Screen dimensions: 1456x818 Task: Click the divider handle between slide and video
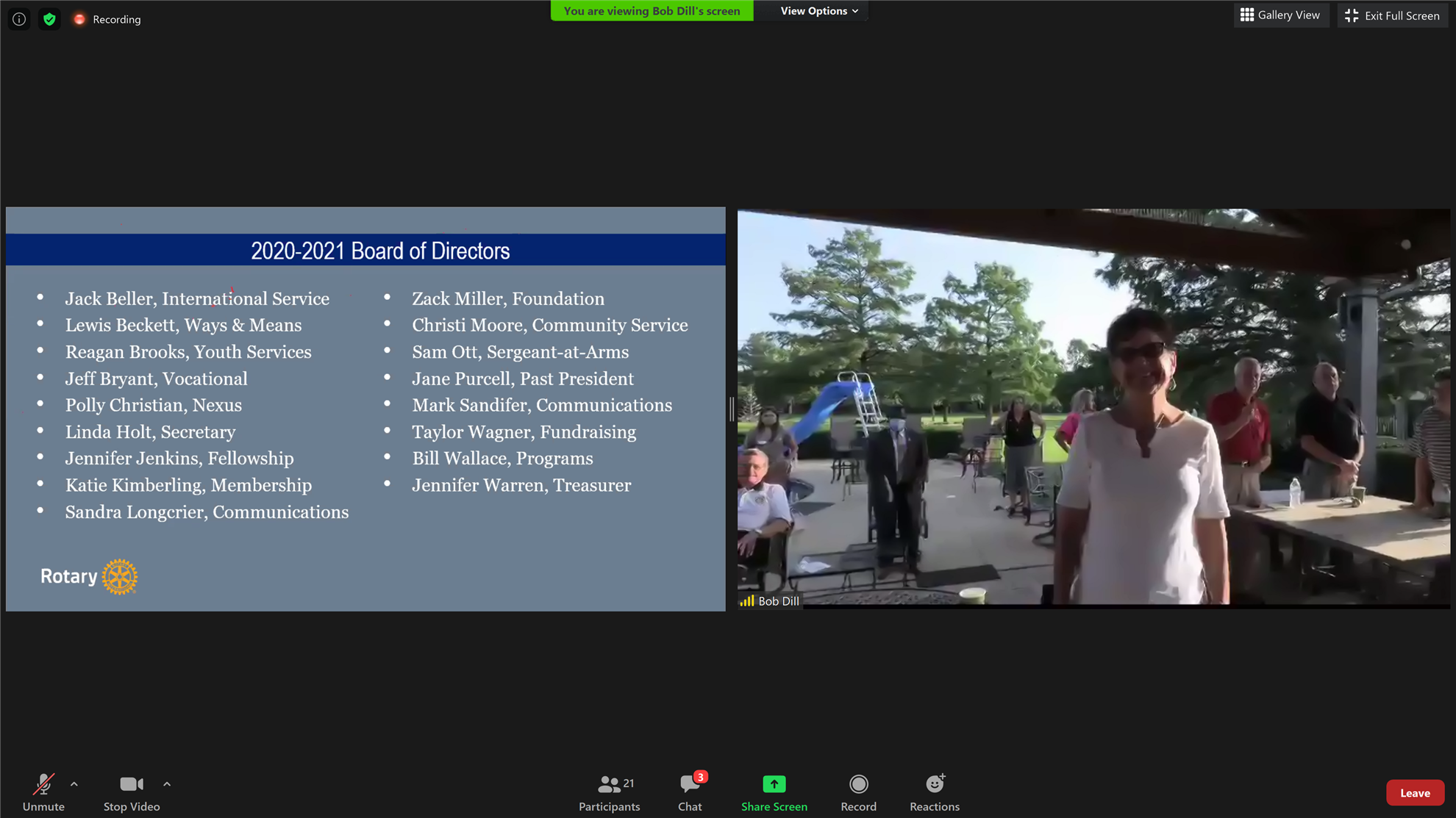732,409
